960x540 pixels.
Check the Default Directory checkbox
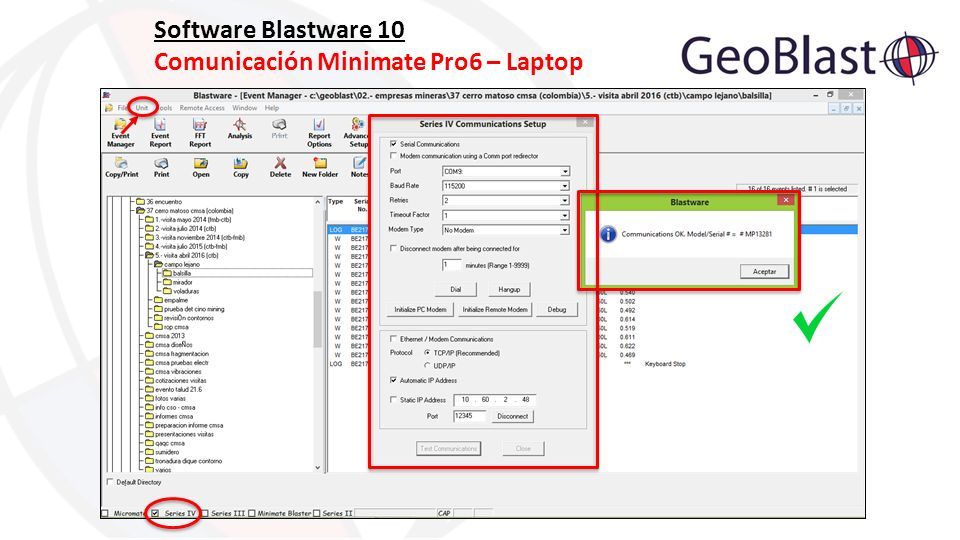(x=110, y=482)
